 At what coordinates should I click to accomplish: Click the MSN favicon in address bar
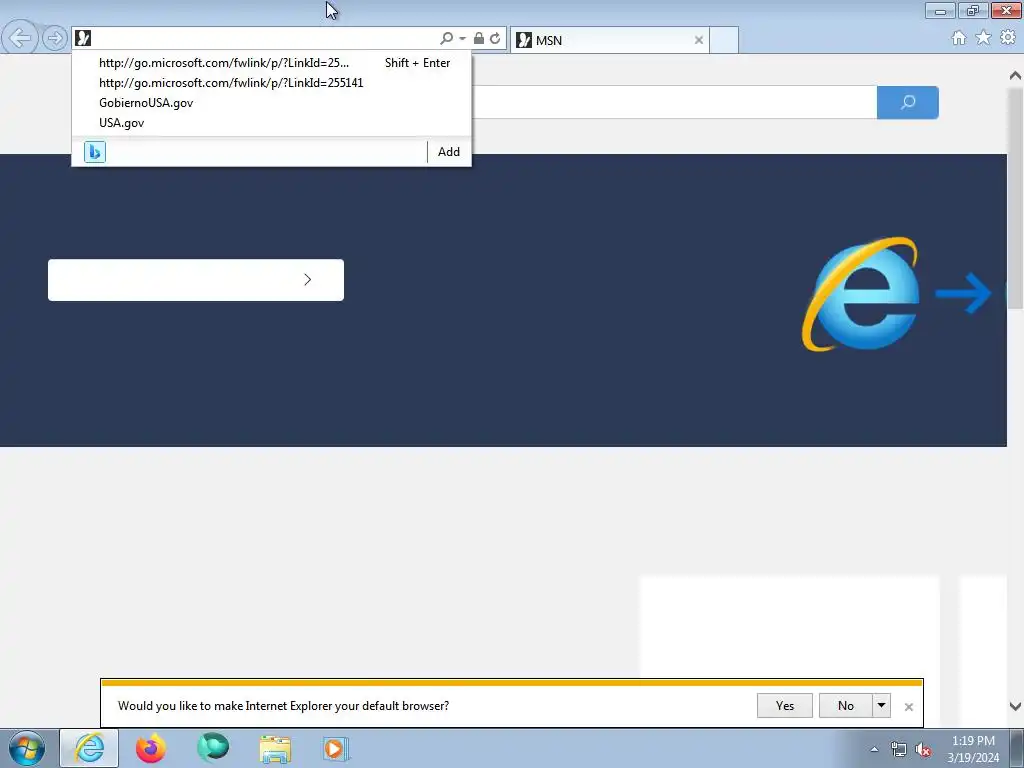(x=83, y=38)
